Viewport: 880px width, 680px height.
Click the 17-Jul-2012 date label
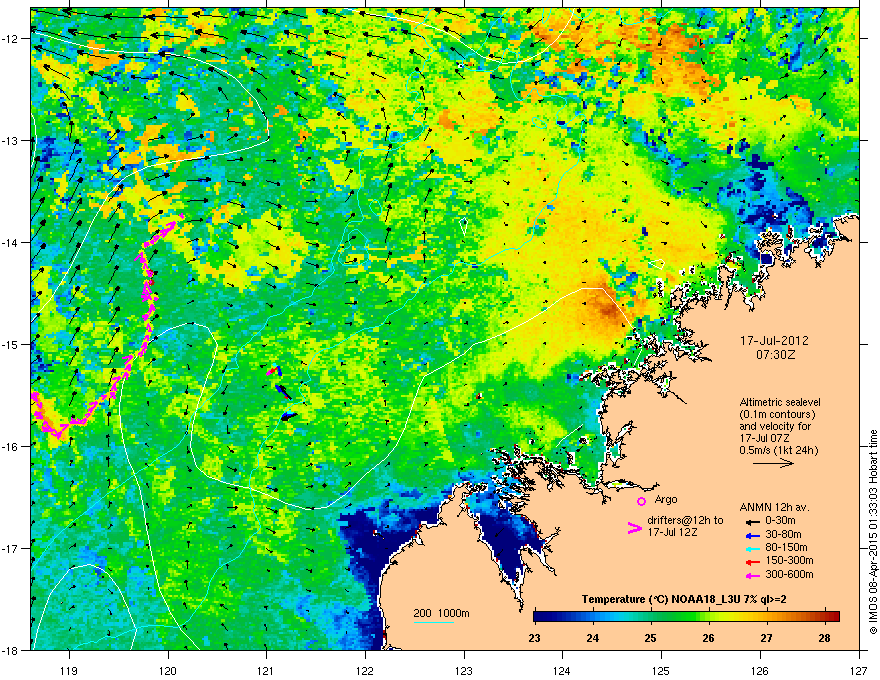[774, 341]
